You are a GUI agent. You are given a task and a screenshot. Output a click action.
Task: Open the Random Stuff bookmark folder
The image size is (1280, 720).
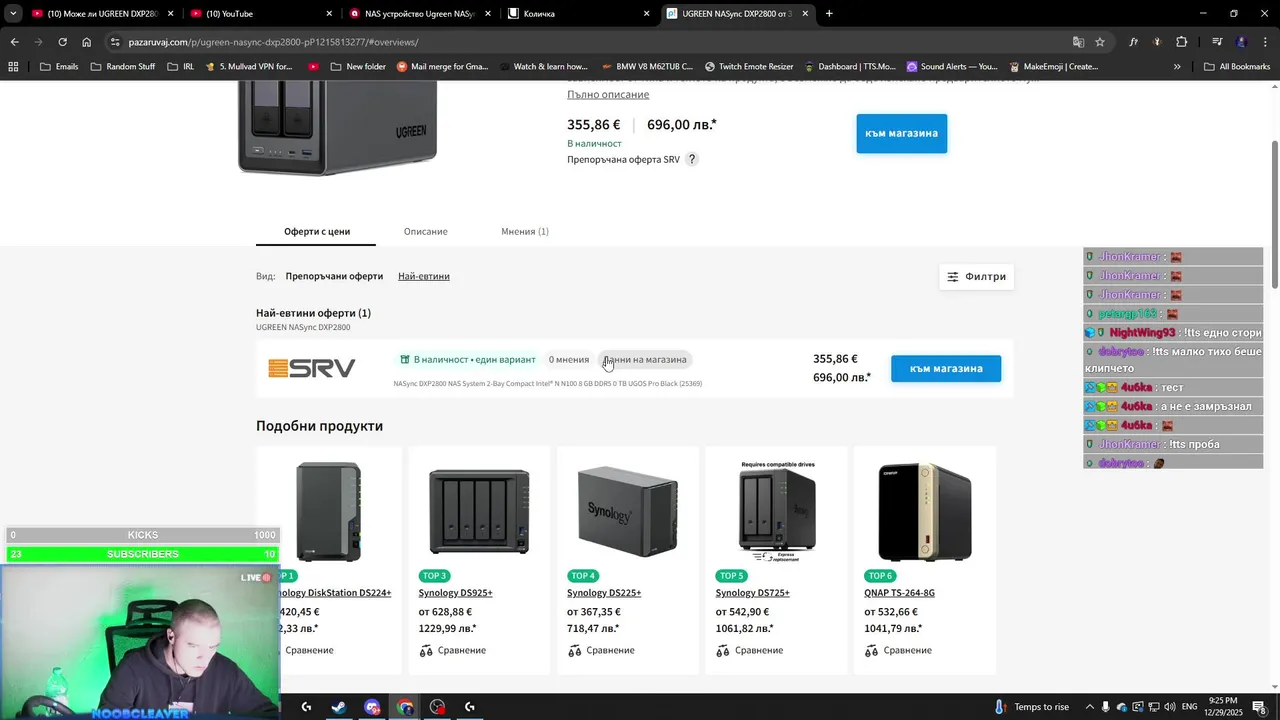coord(122,67)
